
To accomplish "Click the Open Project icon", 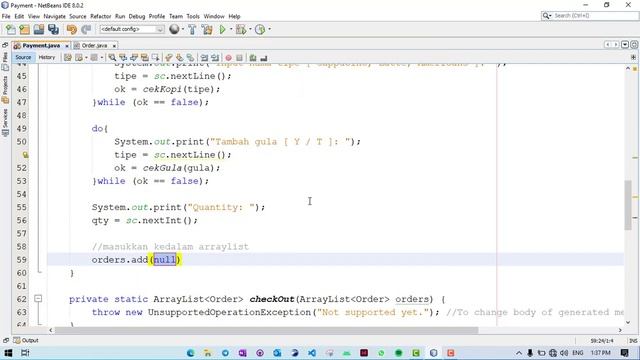I will click(x=39, y=29).
